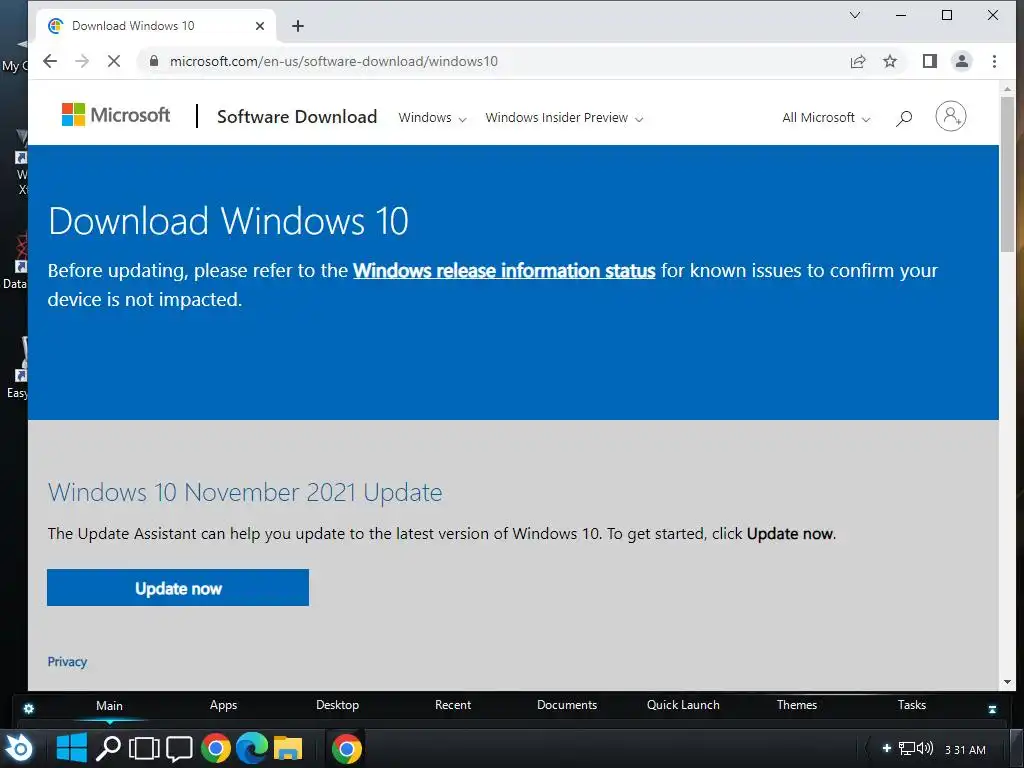Open the Windows Start menu
This screenshot has height=768, width=1024.
coord(72,748)
